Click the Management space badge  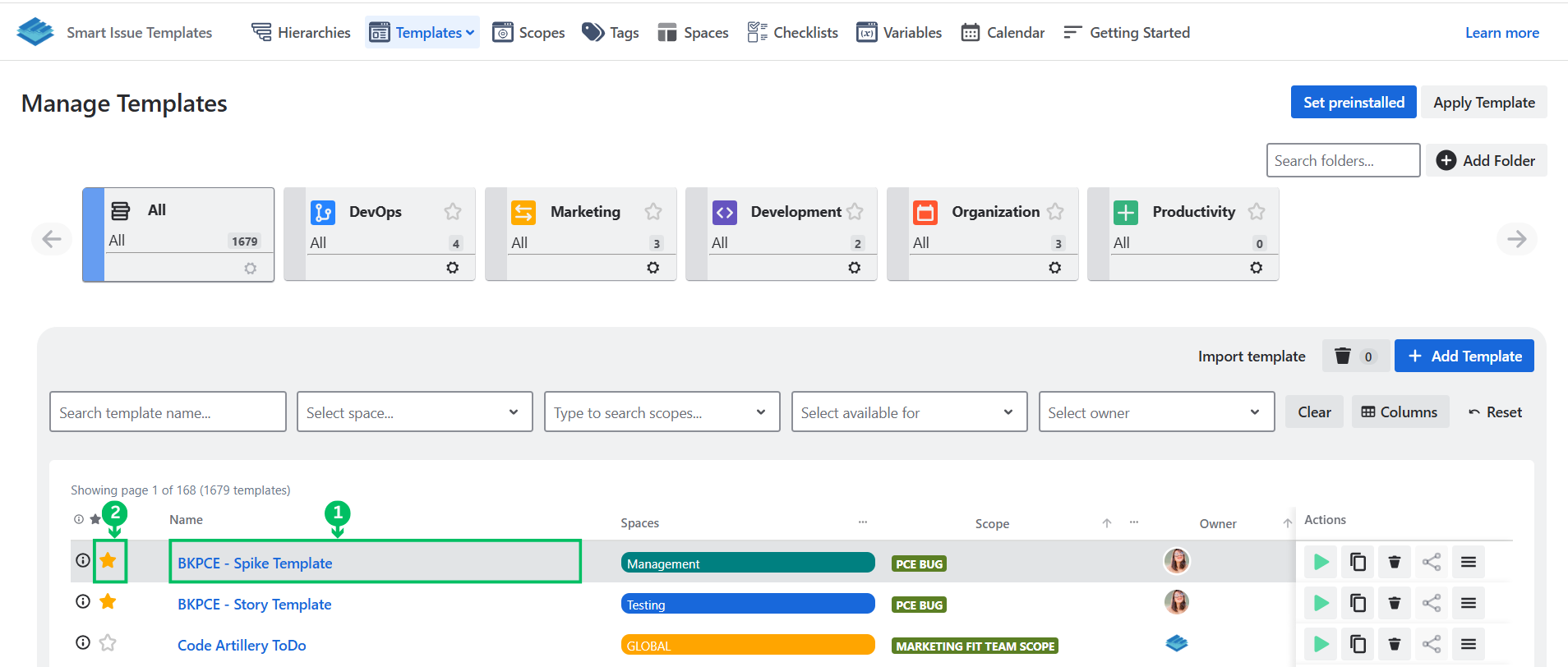pyautogui.click(x=748, y=563)
